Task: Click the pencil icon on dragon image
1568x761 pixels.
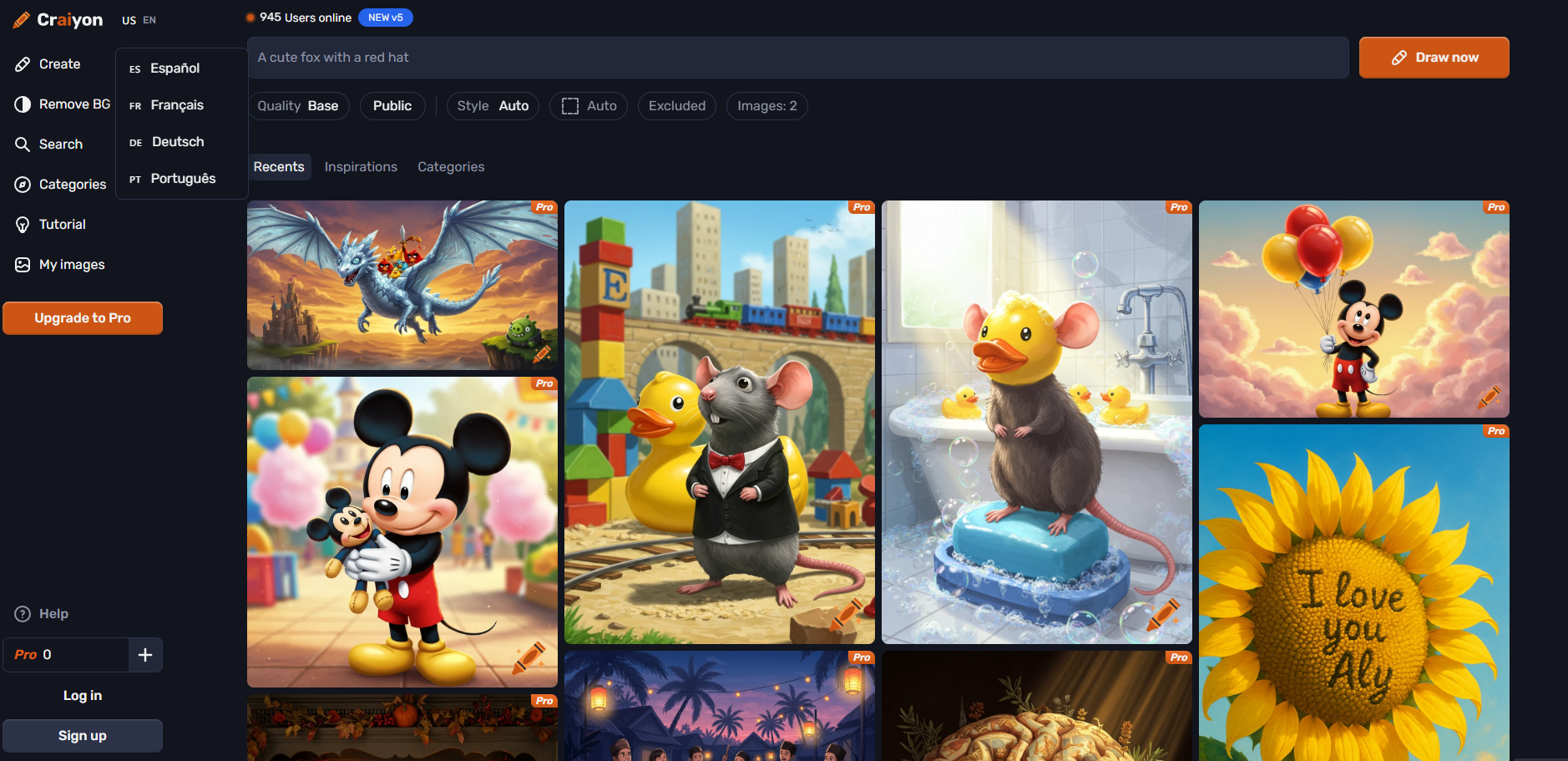Action: click(x=542, y=353)
